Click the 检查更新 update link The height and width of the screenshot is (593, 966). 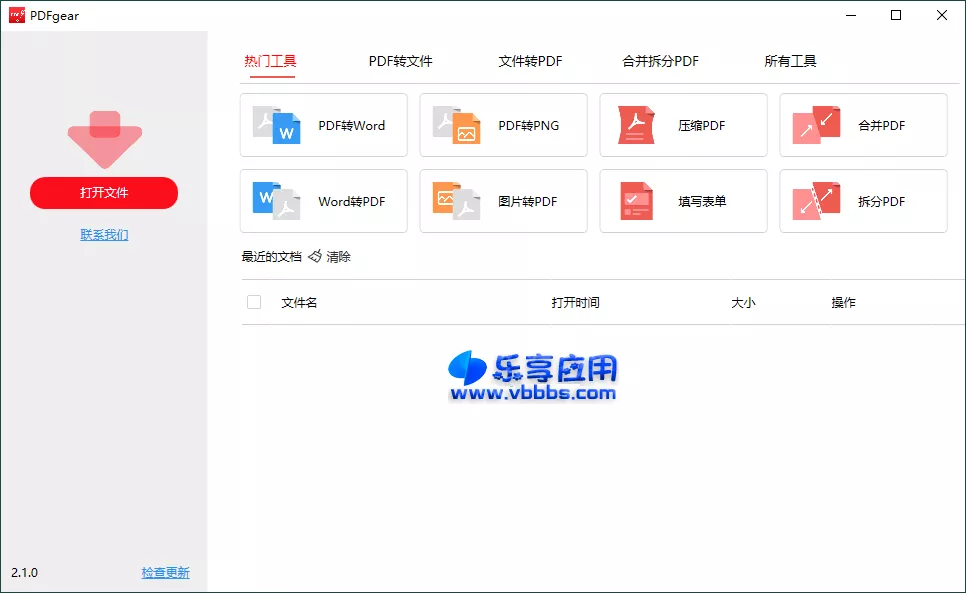coord(165,572)
